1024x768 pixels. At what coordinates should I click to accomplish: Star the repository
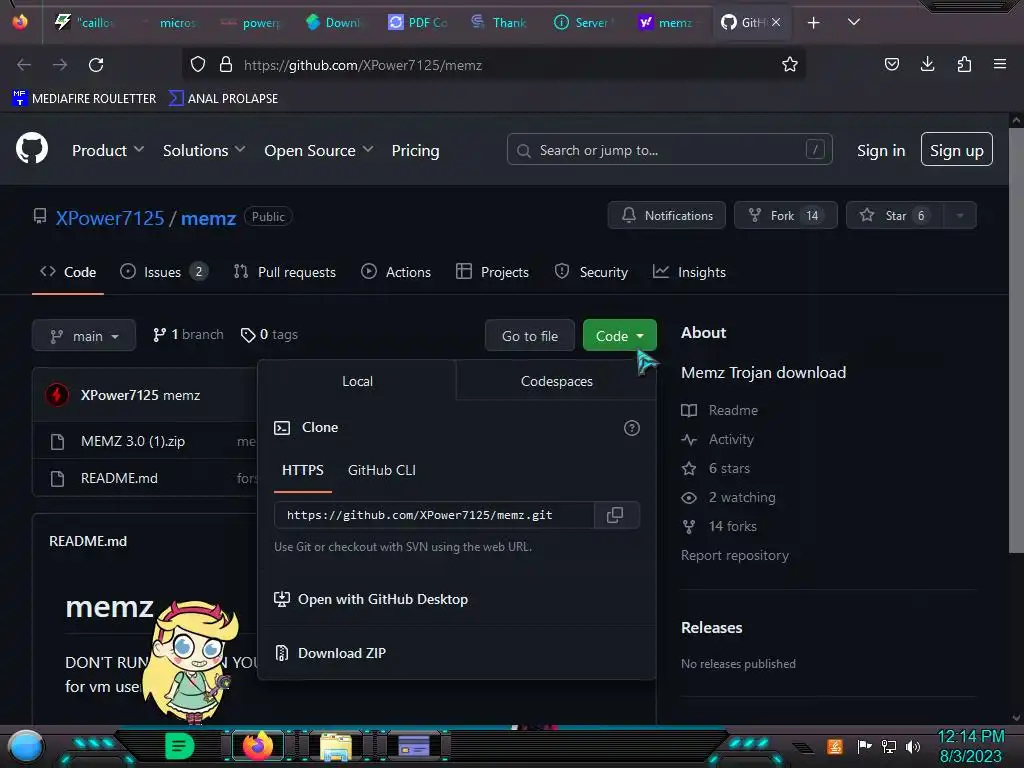point(894,216)
